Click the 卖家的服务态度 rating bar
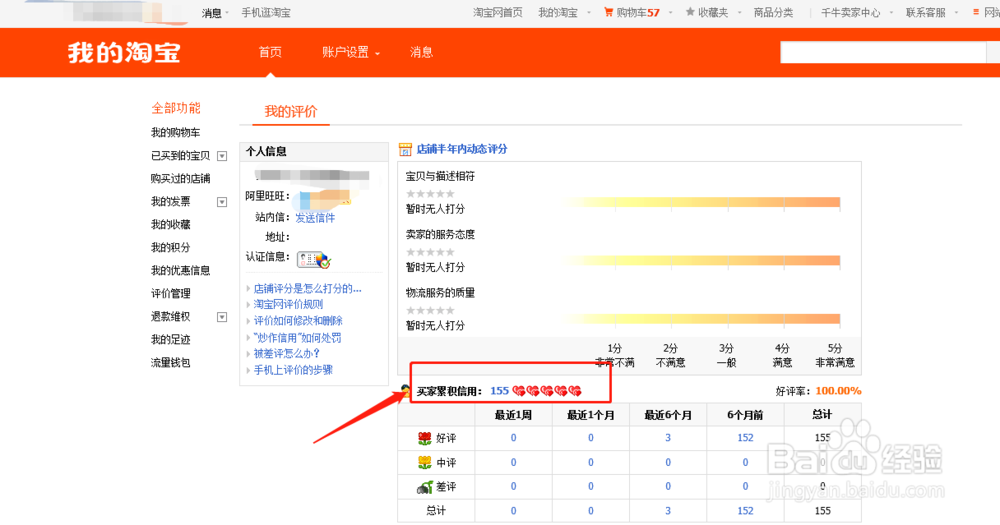The width and height of the screenshot is (1000, 525). click(702, 260)
